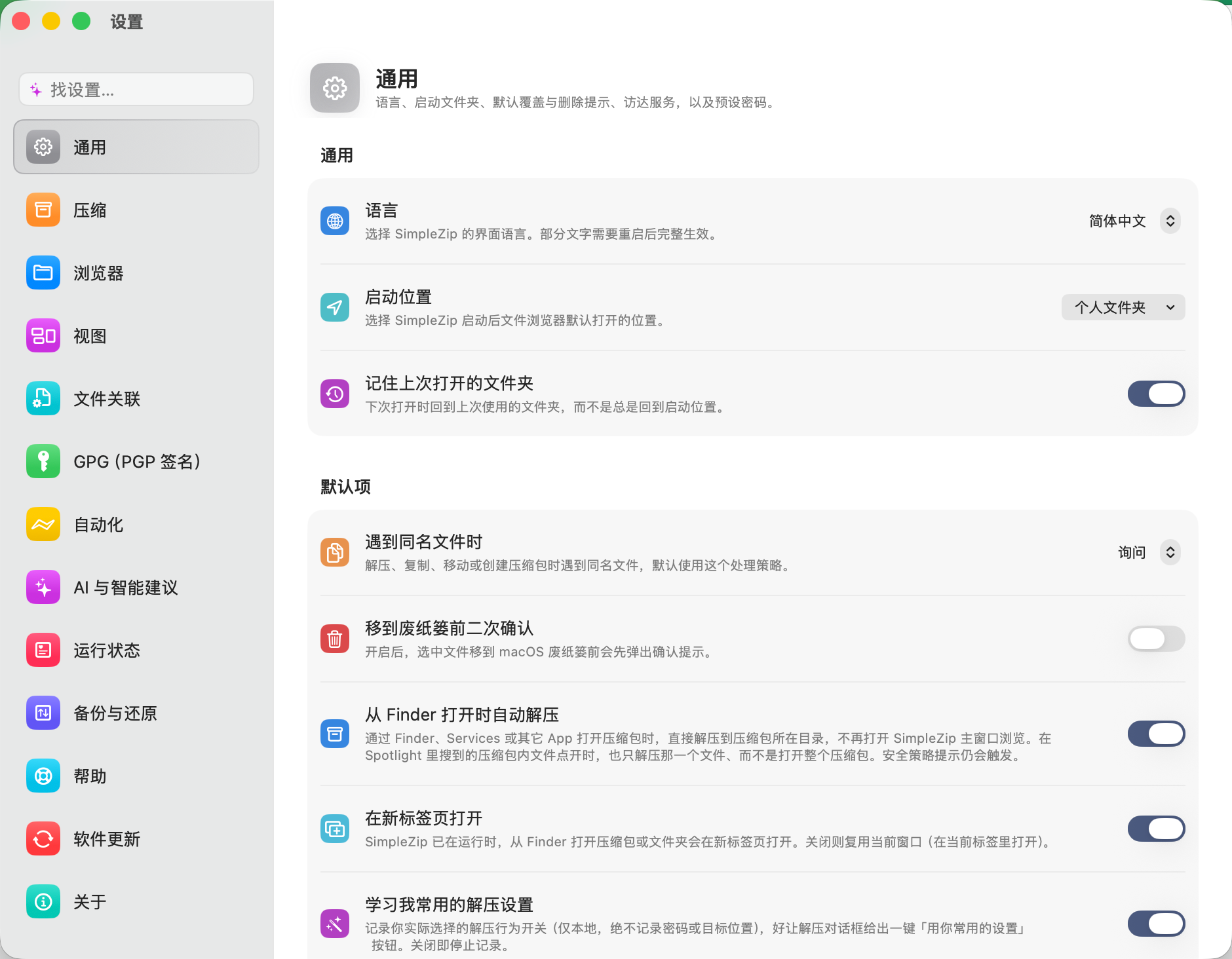Click the sparkle AI 与智能建议 icon
The image size is (1232, 959).
click(x=43, y=587)
